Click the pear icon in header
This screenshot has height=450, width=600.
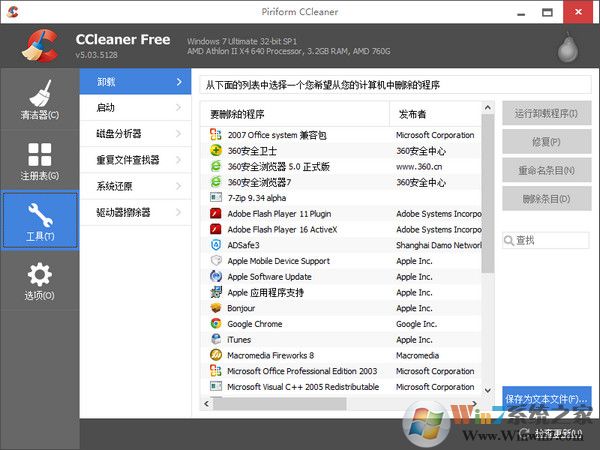[567, 47]
